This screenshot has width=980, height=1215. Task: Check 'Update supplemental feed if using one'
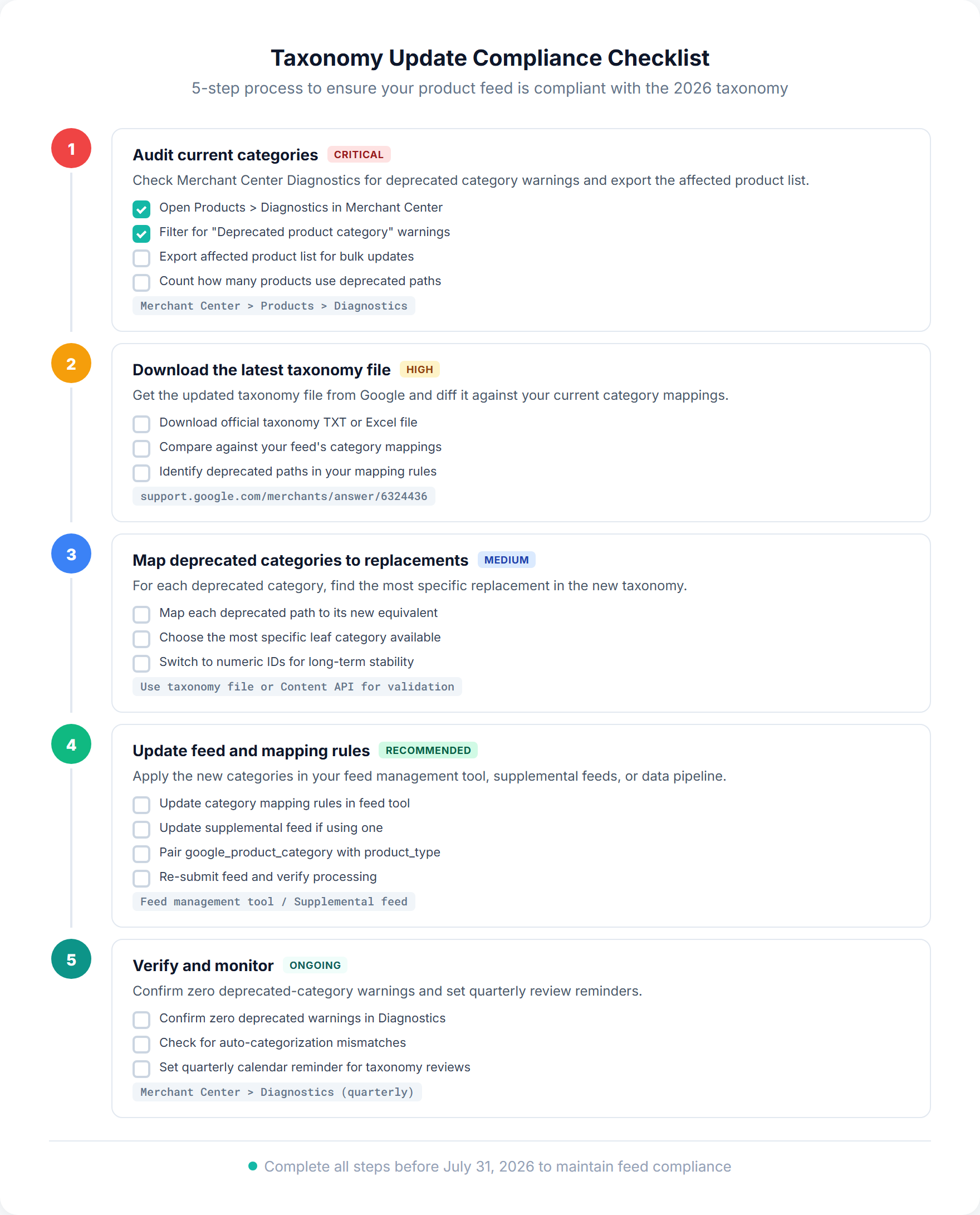pyautogui.click(x=141, y=829)
